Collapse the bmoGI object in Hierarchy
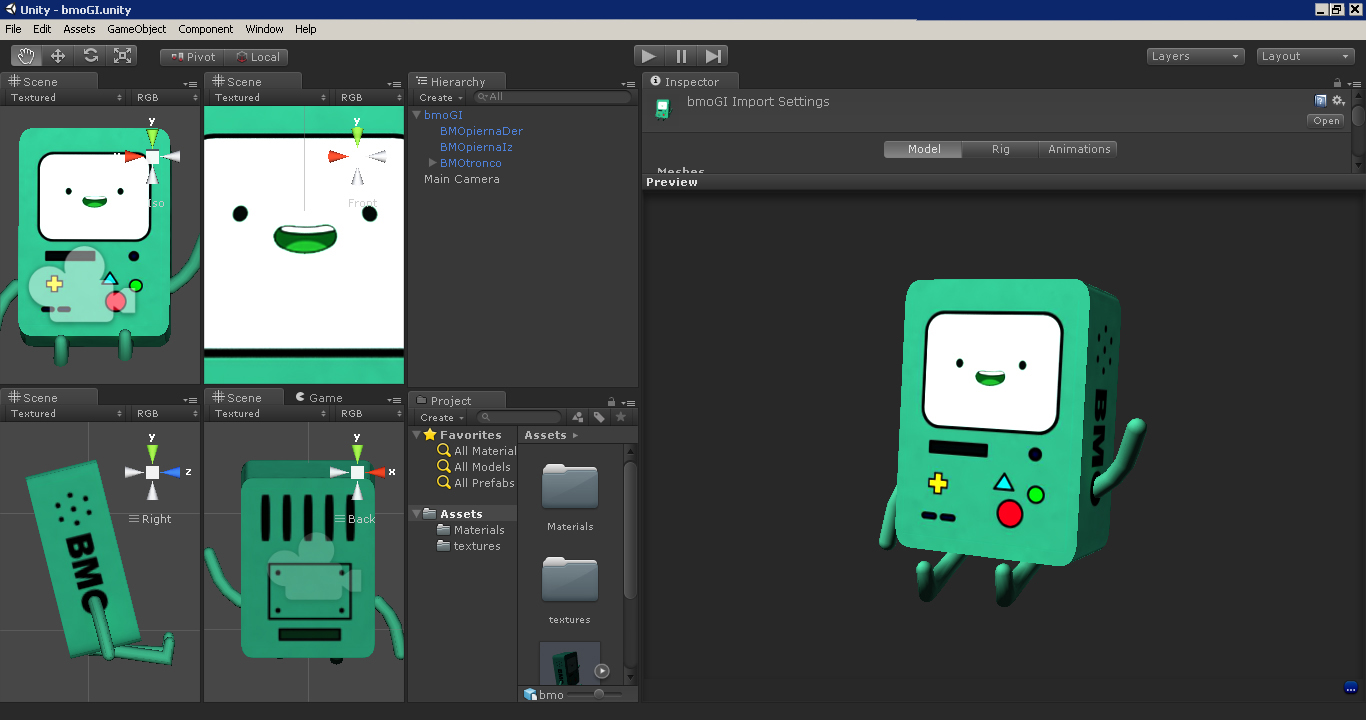Image resolution: width=1366 pixels, height=720 pixels. coord(417,115)
